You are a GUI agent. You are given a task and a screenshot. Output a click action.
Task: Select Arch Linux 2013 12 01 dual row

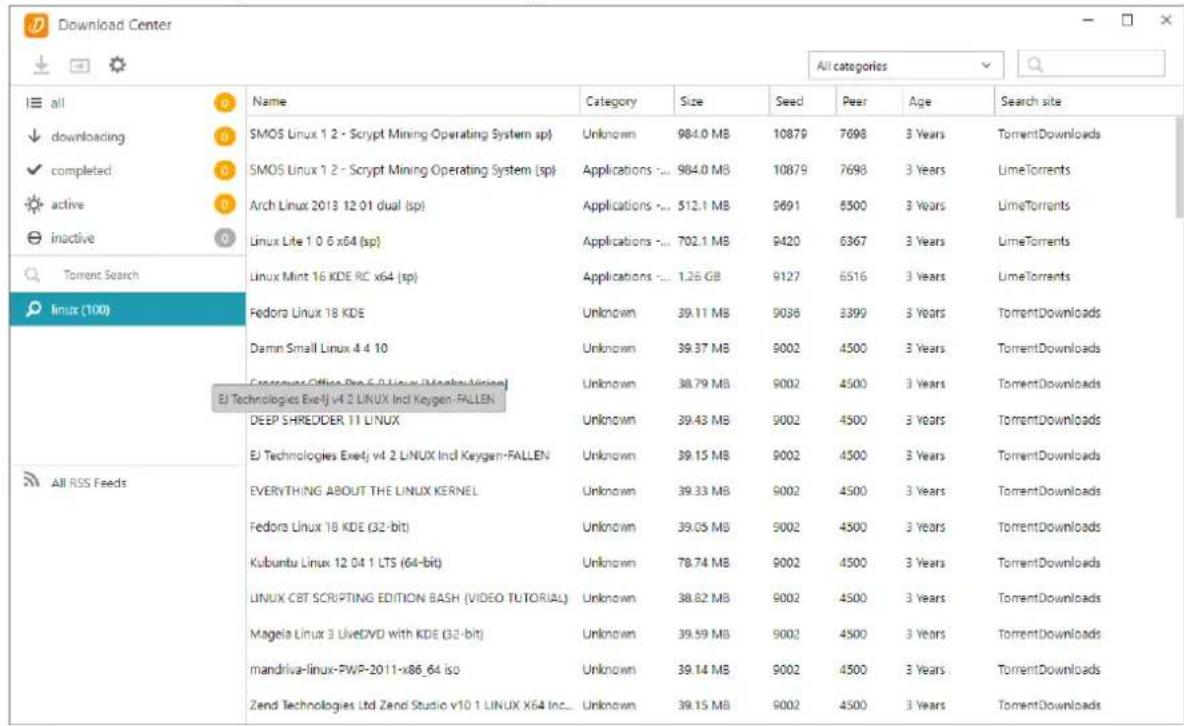pyautogui.click(x=710, y=205)
